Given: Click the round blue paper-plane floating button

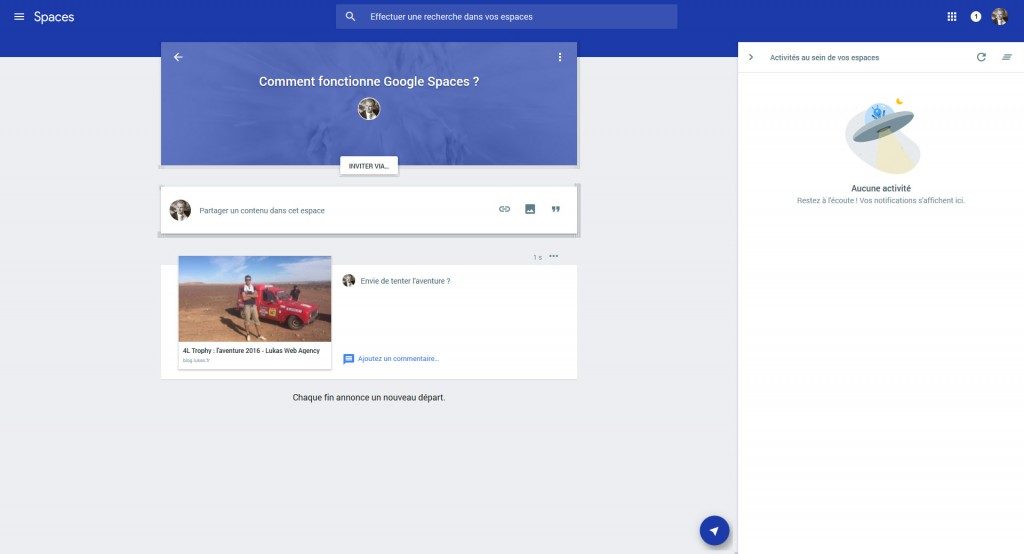Looking at the screenshot, I should point(714,530).
